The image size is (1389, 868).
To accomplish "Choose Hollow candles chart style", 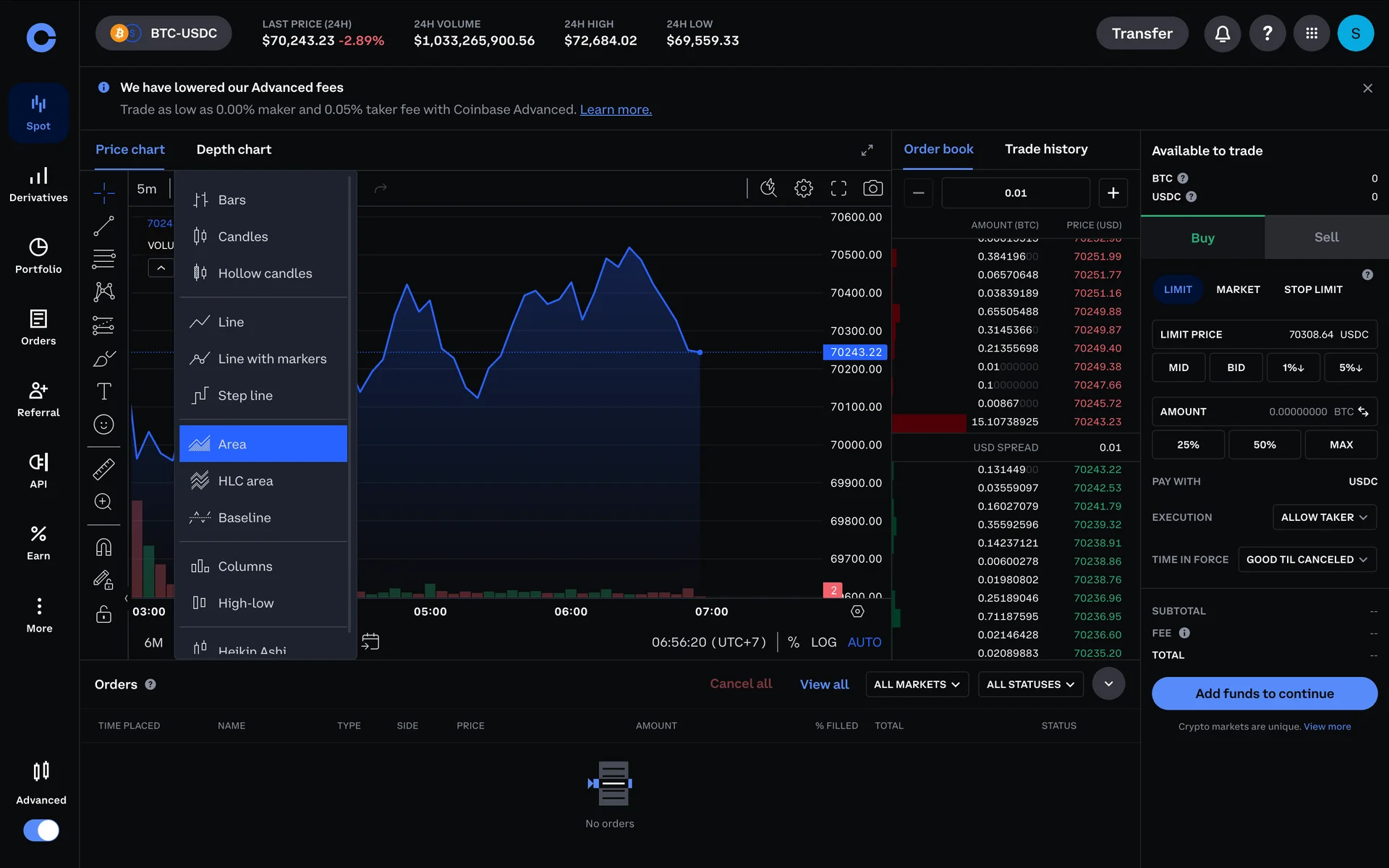I will (x=265, y=273).
